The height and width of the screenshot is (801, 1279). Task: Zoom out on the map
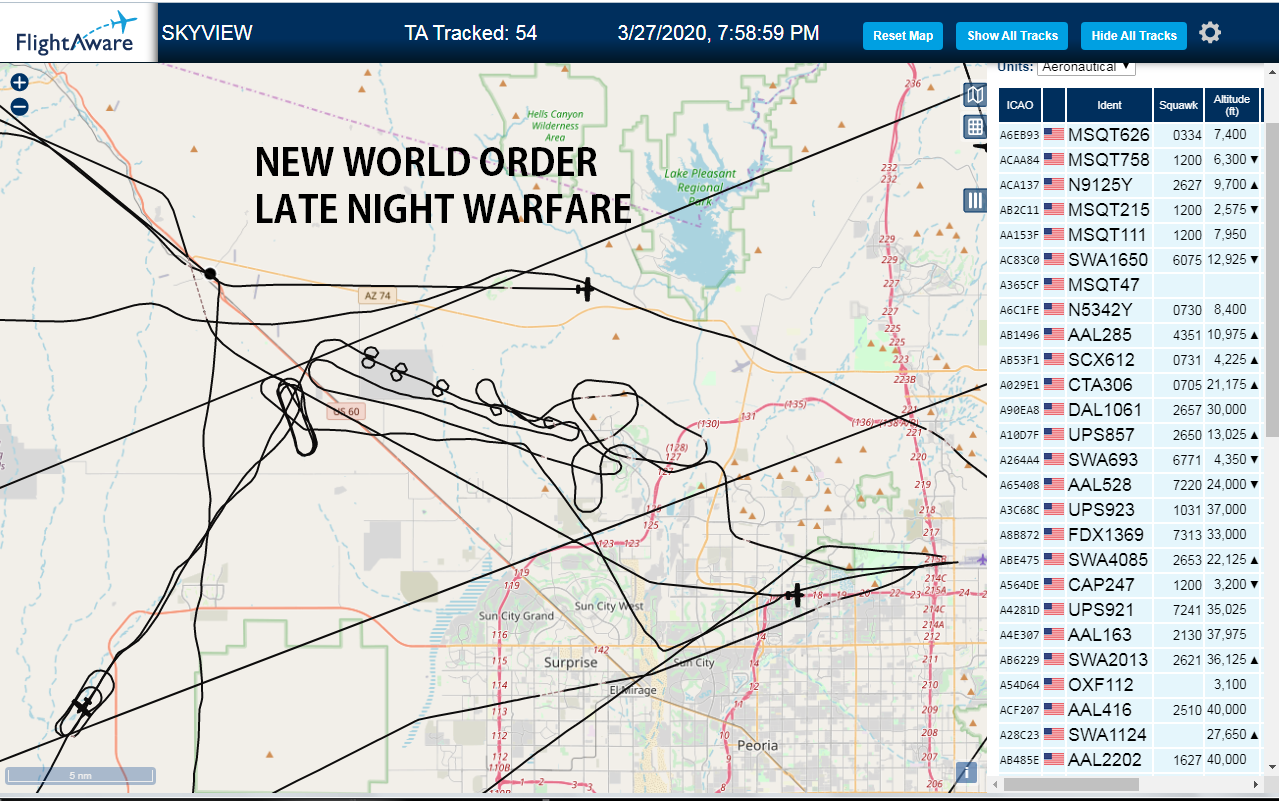click(19, 107)
